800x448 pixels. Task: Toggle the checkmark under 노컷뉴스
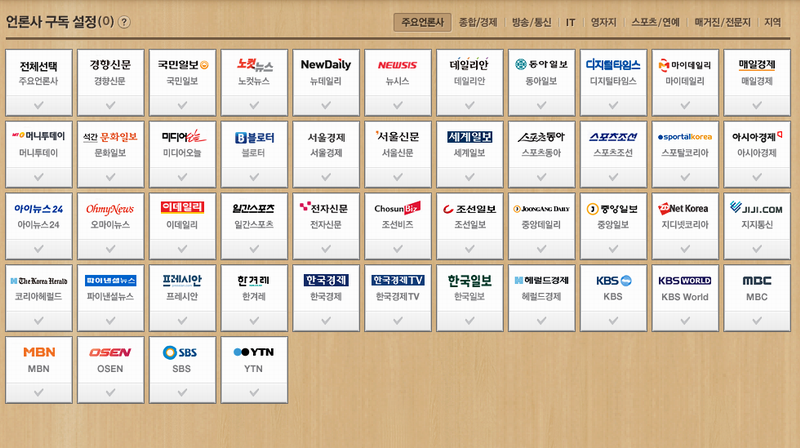coord(254,105)
